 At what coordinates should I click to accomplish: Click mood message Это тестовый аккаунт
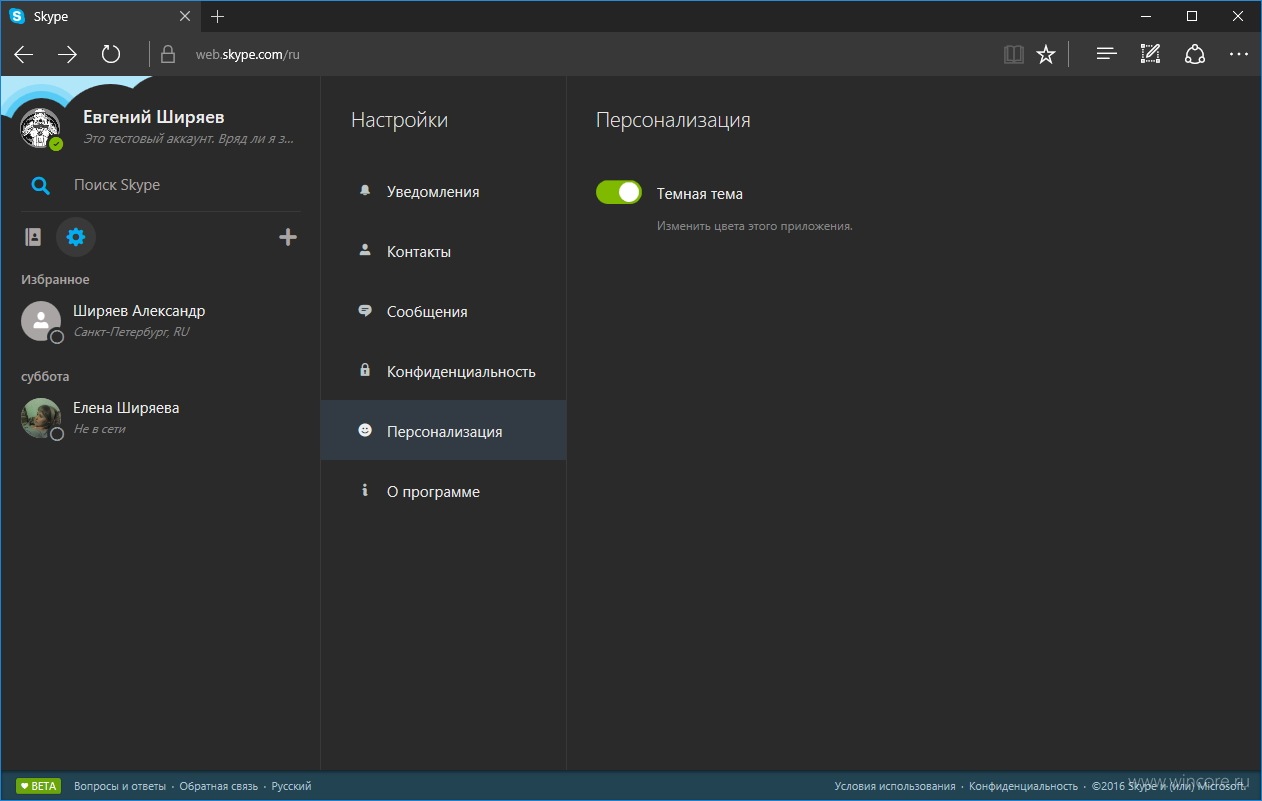pyautogui.click(x=188, y=139)
